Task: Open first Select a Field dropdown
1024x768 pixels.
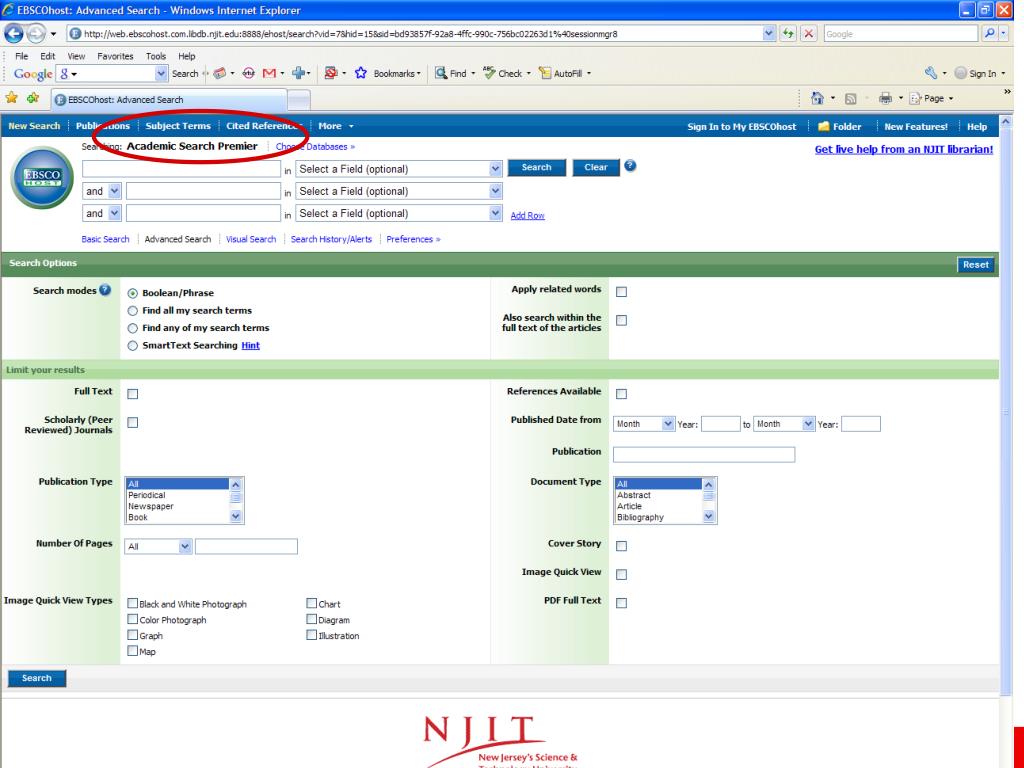Action: coord(398,169)
